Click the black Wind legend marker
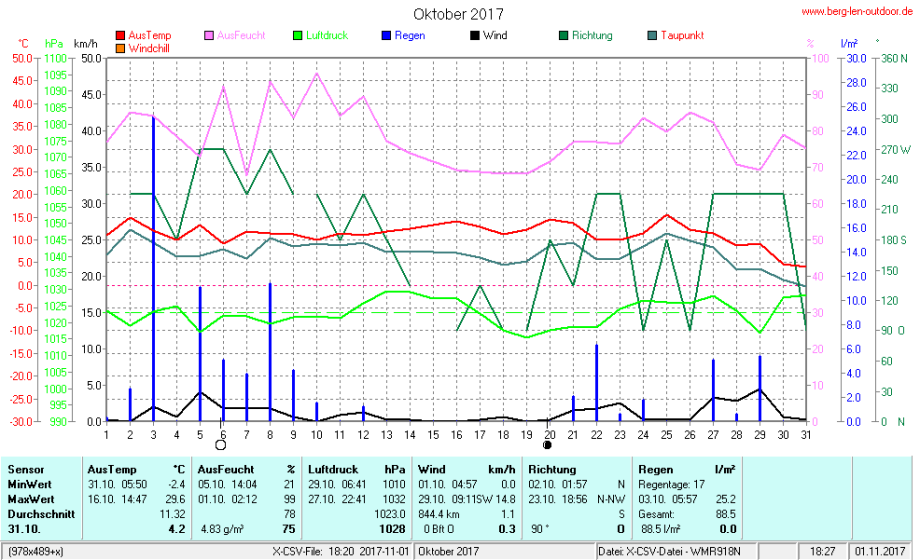The image size is (920, 560). (x=474, y=35)
